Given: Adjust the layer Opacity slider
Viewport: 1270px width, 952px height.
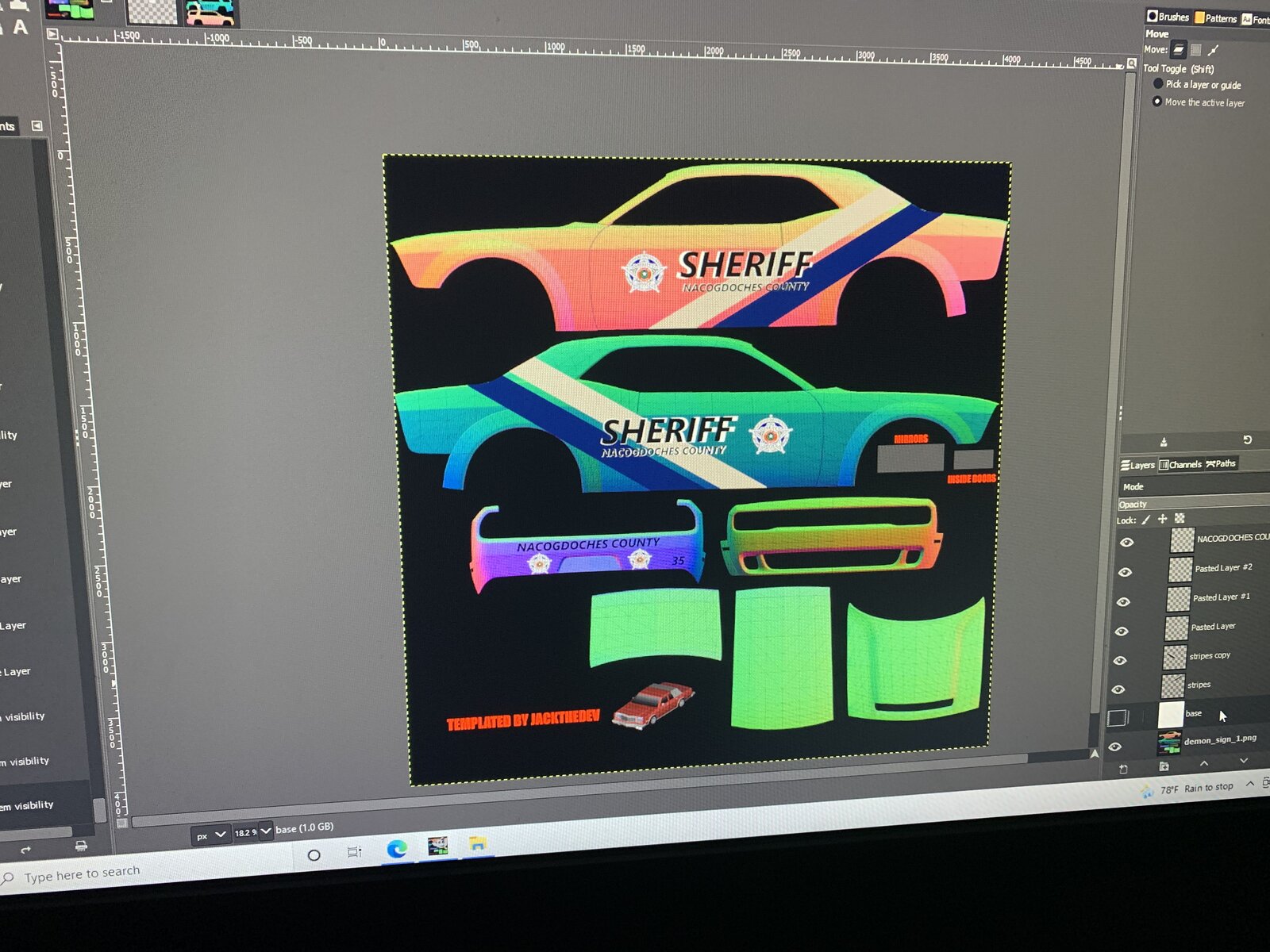Looking at the screenshot, I should click(1191, 503).
